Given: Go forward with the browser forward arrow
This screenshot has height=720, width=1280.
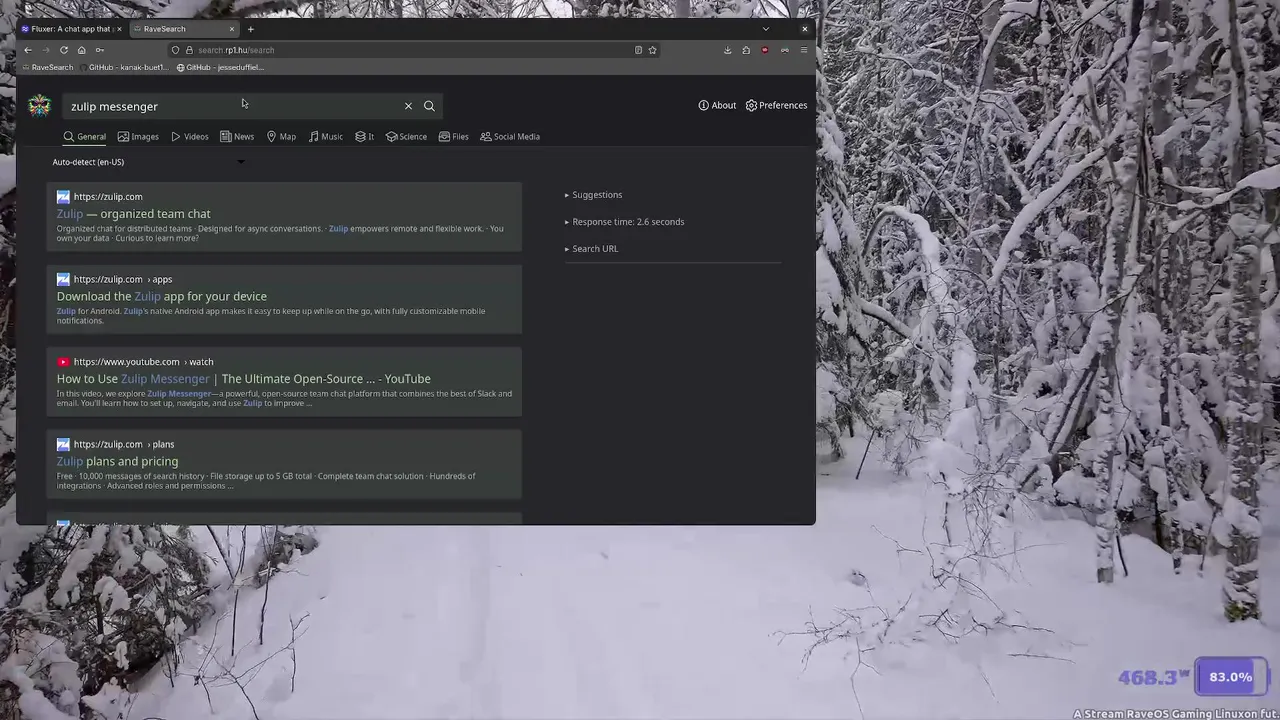Looking at the screenshot, I should coord(46,50).
